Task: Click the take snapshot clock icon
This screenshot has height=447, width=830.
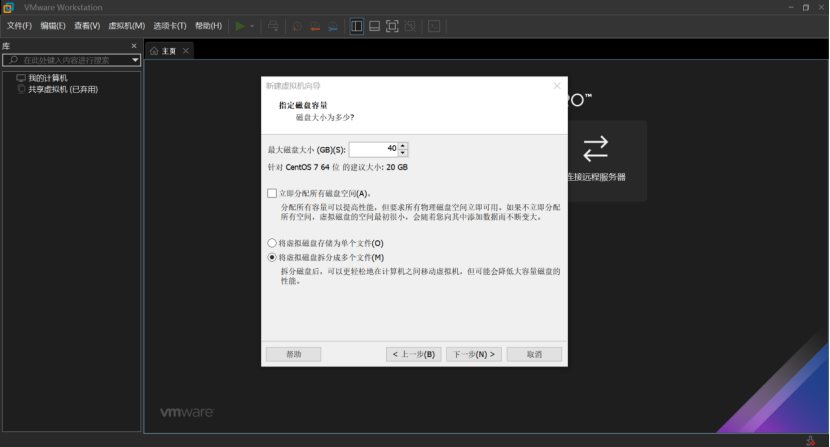Action: coord(297,26)
